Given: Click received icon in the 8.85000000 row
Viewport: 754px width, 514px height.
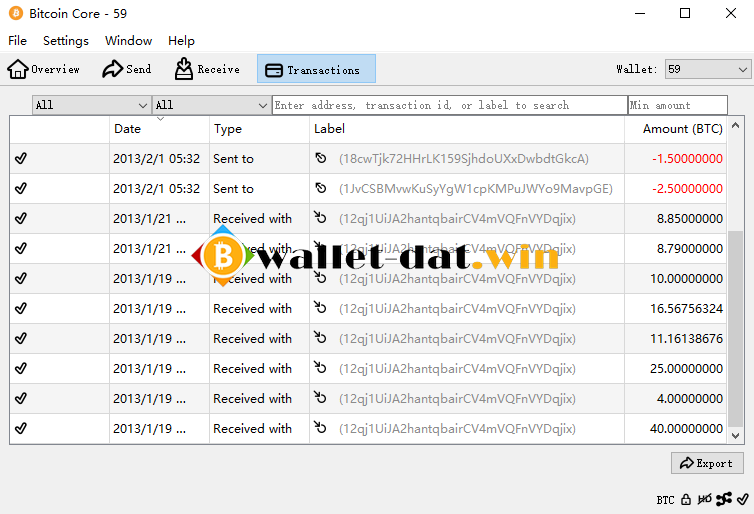Looking at the screenshot, I should (x=320, y=217).
